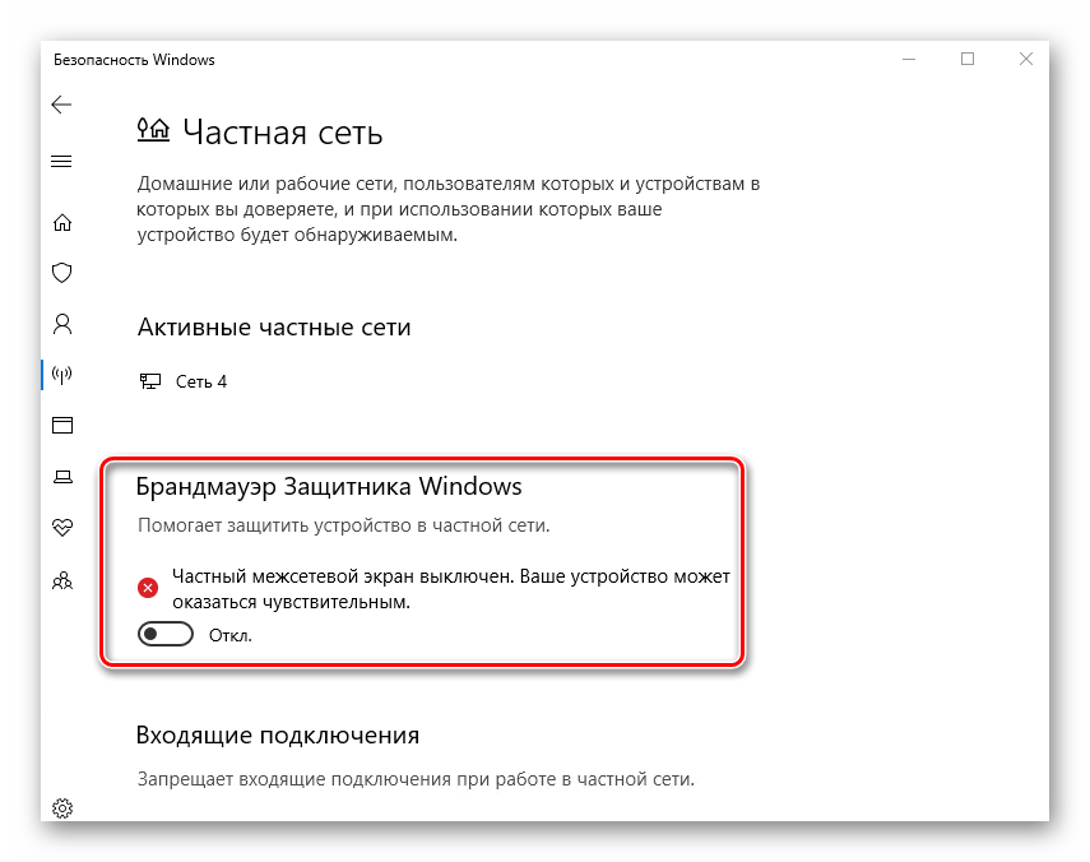Expand the hamburger navigation menu
This screenshot has height=862, width=1090.
coord(62,161)
